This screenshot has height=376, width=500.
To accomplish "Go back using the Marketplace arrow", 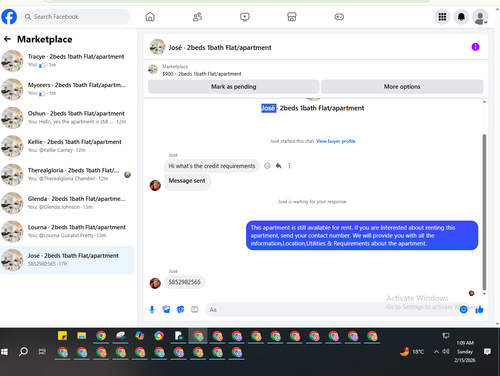I will [x=7, y=39].
